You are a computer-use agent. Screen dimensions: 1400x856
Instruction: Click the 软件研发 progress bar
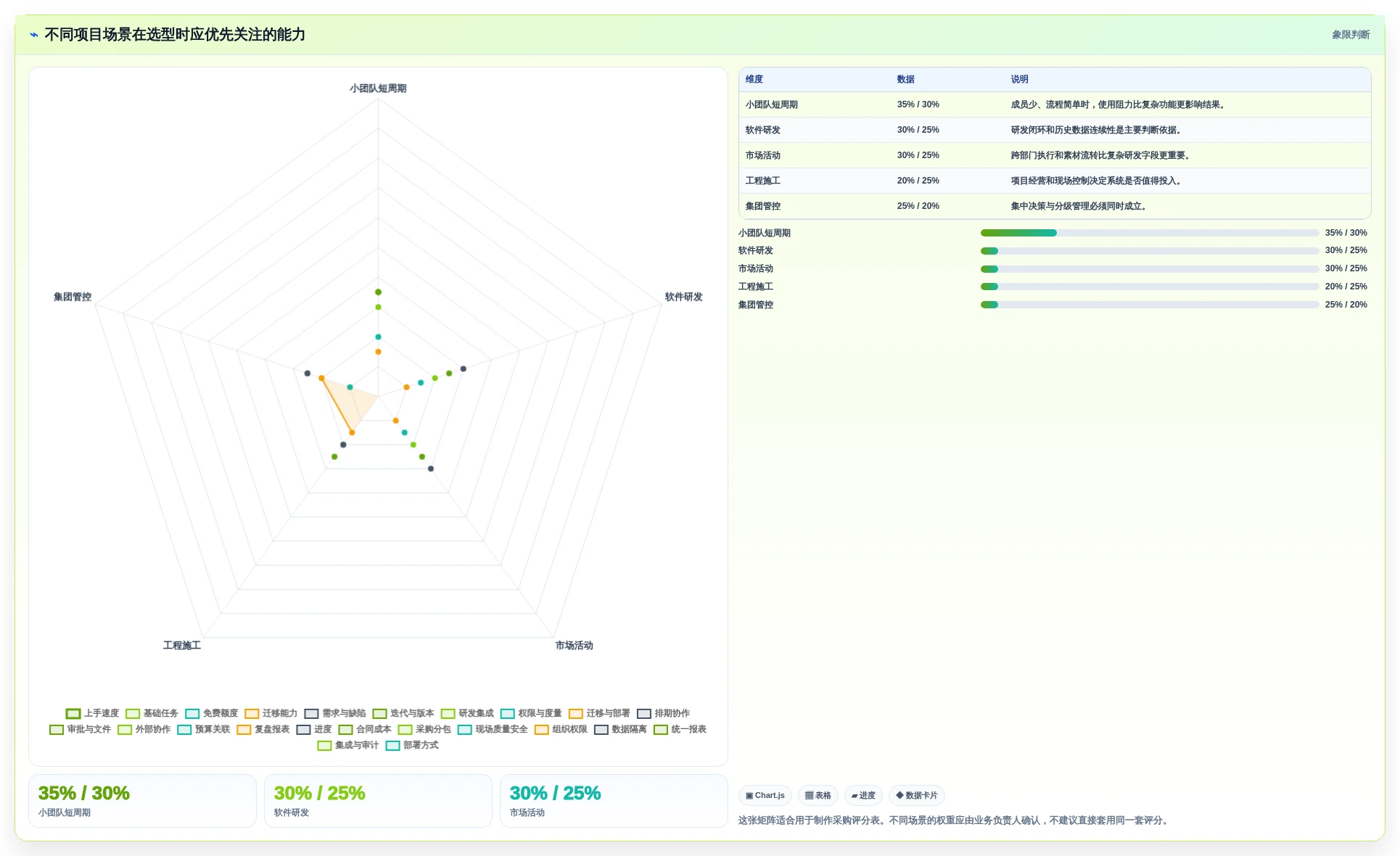coord(1150,251)
